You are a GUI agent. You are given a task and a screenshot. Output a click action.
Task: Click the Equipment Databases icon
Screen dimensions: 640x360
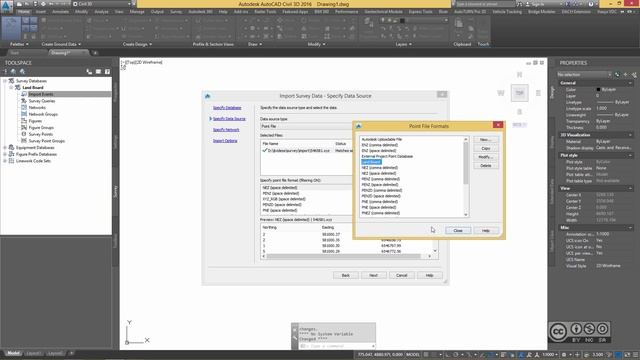[x=11, y=147]
